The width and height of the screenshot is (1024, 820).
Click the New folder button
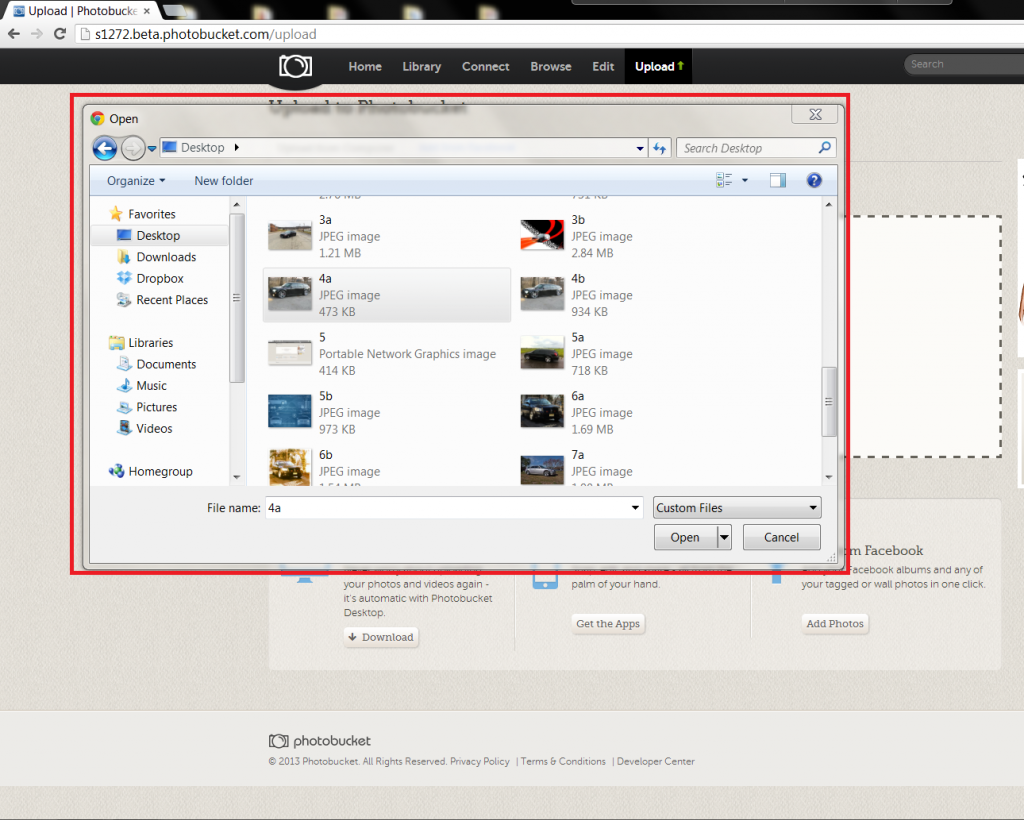(223, 181)
